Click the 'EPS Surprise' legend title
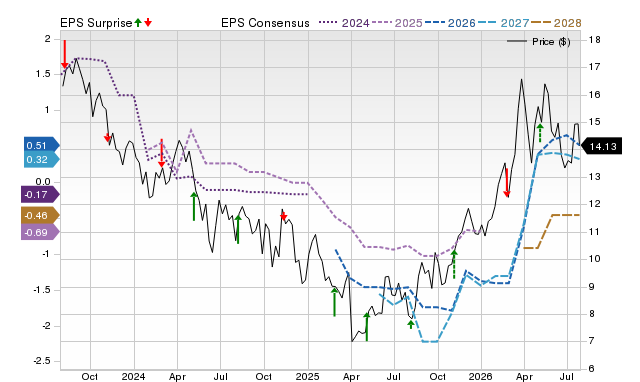Image resolution: width=640 pixels, height=382 pixels. (96, 23)
